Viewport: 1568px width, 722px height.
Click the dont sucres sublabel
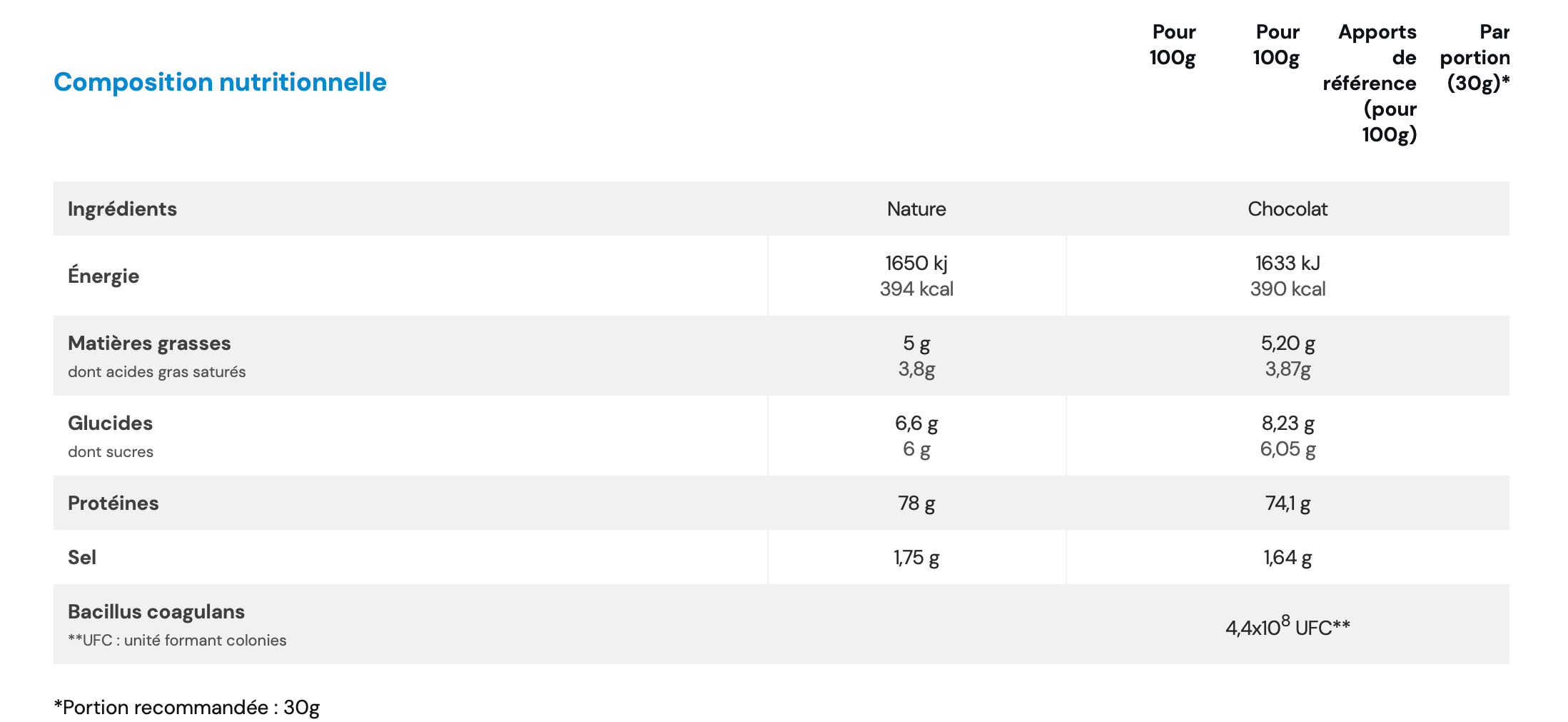[111, 451]
